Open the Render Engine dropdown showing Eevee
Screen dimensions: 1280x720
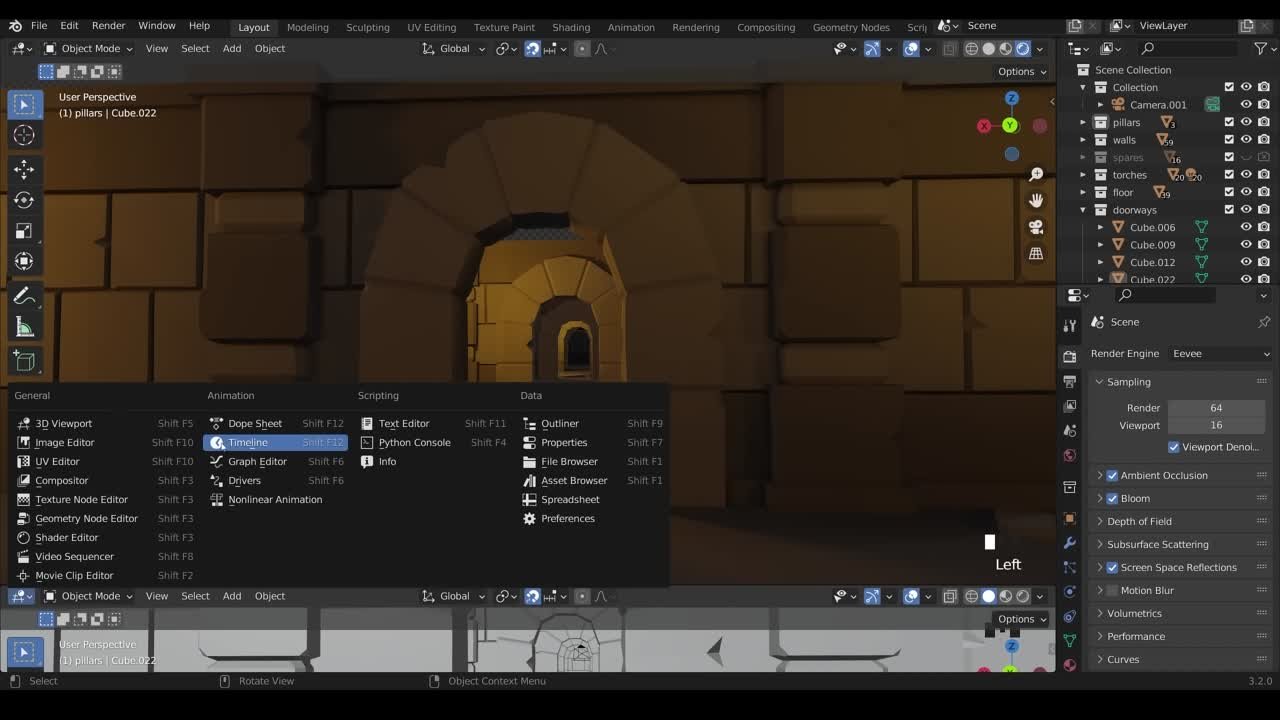[1218, 352]
